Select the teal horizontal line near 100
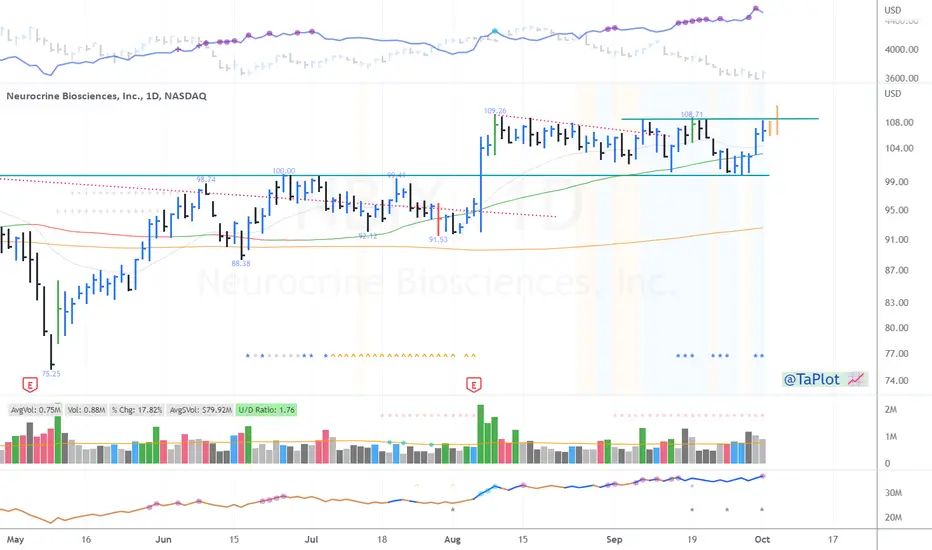Screen dimensions: 932x550 coord(384,175)
